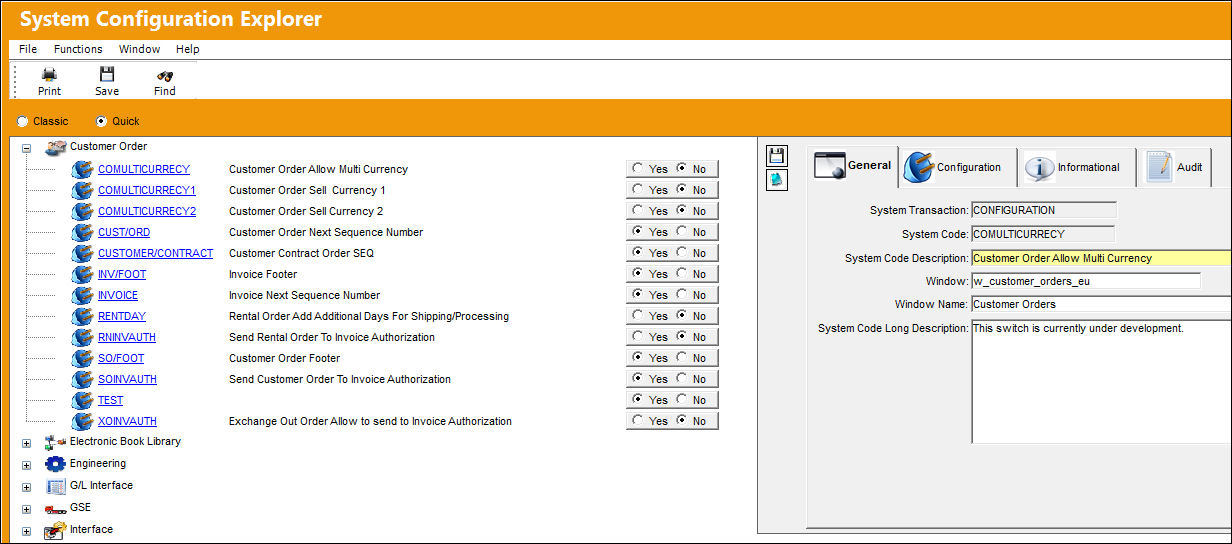The image size is (1232, 544).
Task: Click the globe icon beside COMULTICURRECY1
Action: 83,190
